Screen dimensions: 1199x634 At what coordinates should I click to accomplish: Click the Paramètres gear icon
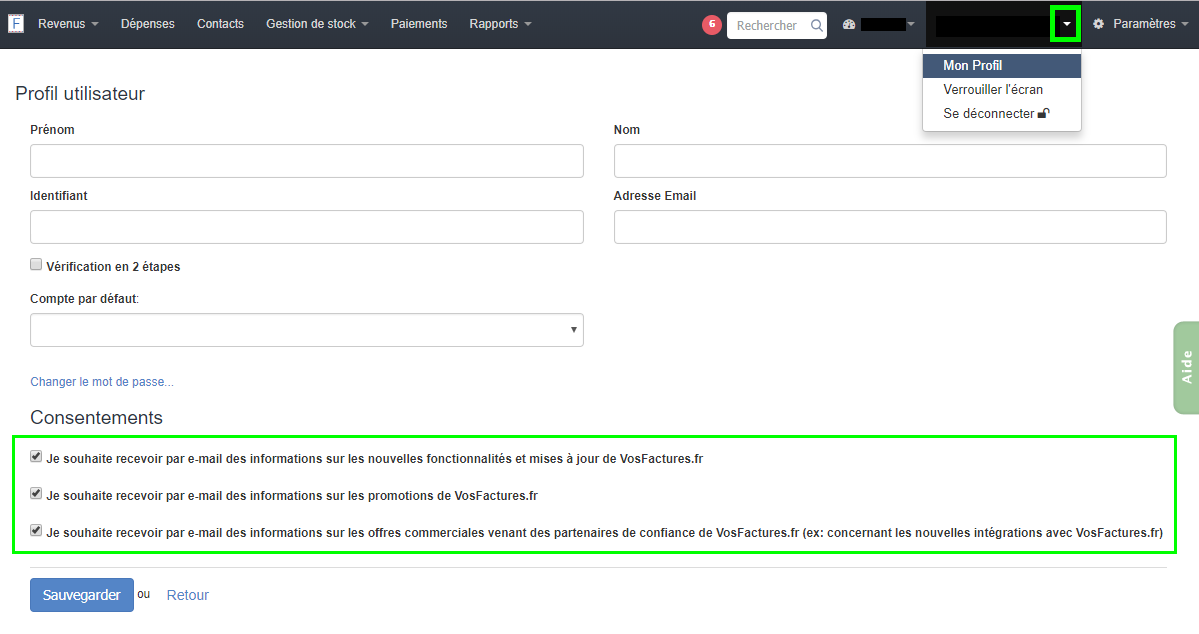tap(1098, 24)
